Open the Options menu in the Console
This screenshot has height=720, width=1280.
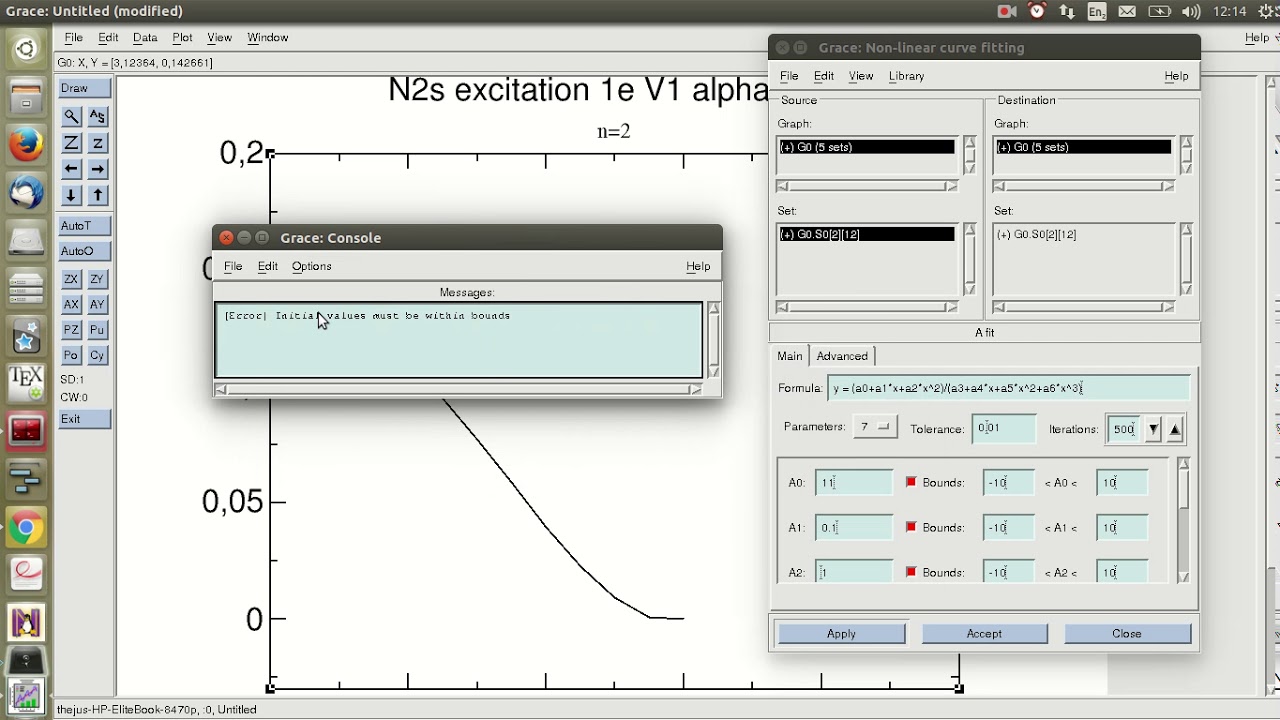[311, 266]
